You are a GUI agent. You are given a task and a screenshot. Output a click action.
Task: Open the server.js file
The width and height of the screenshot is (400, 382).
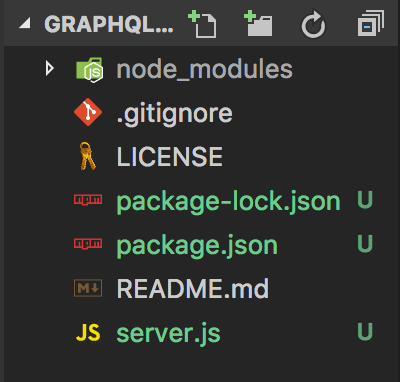pyautogui.click(x=168, y=334)
